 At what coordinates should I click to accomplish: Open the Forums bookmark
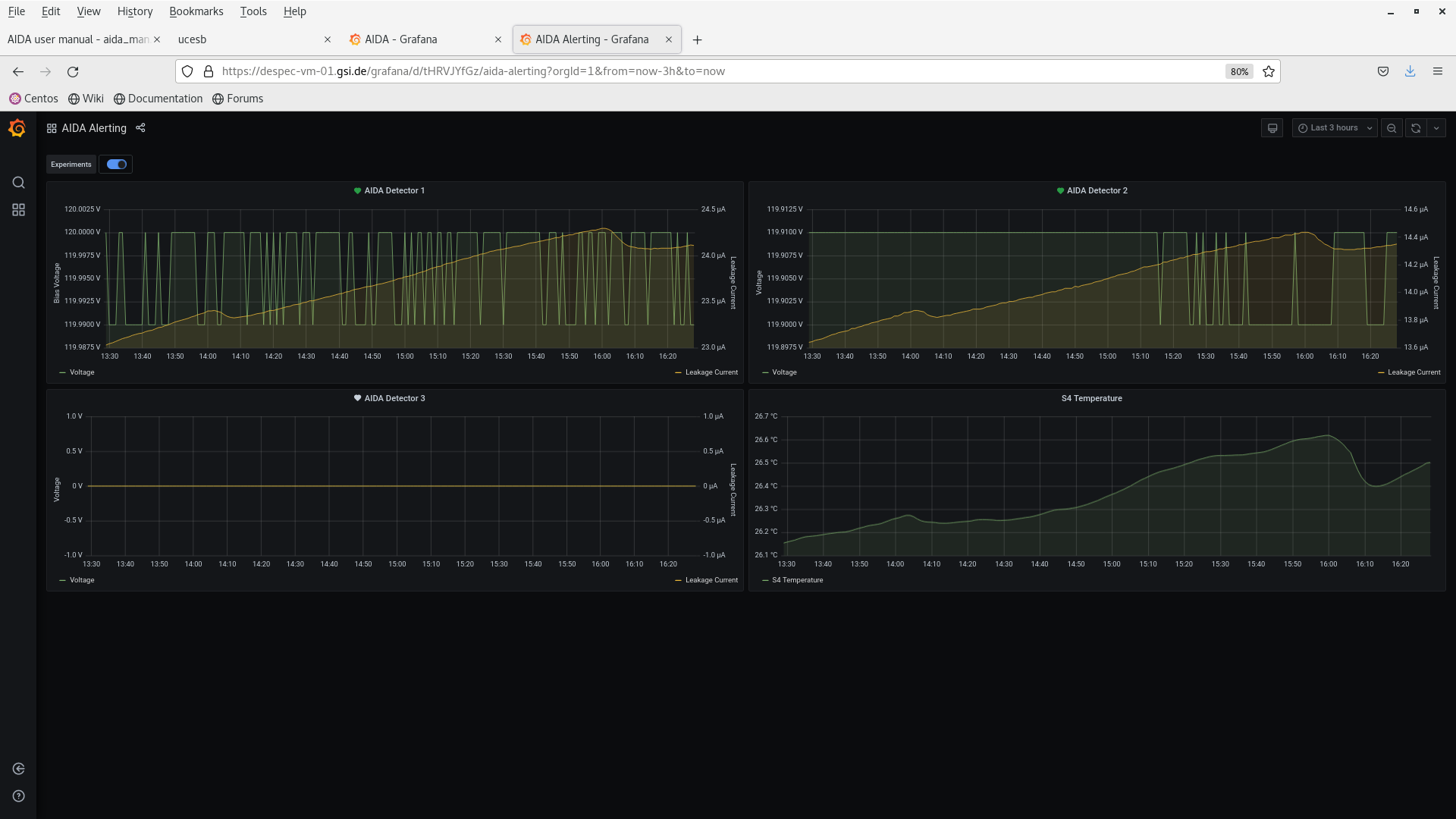(237, 99)
